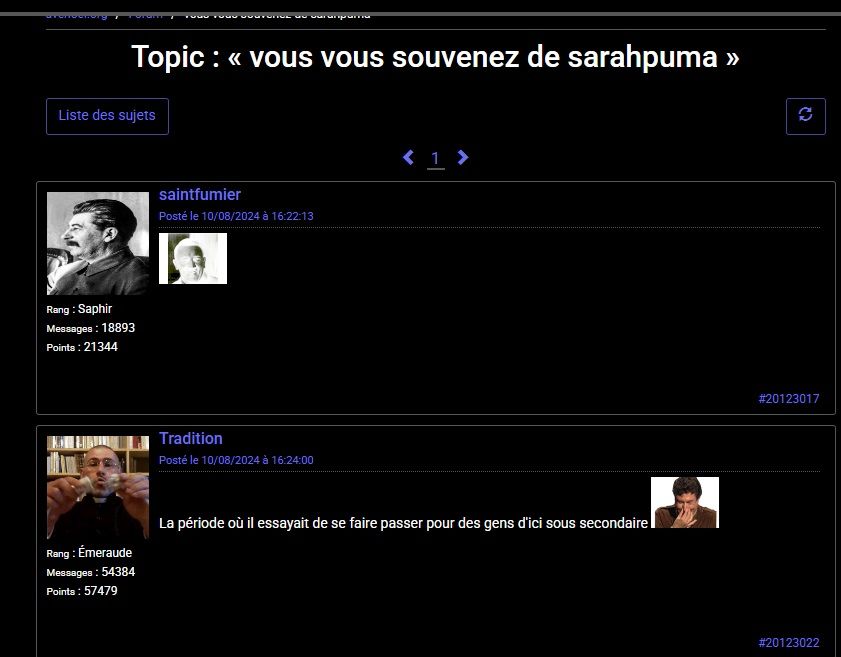The height and width of the screenshot is (657, 841).
Task: Click points value 57479
Action: coord(100,590)
